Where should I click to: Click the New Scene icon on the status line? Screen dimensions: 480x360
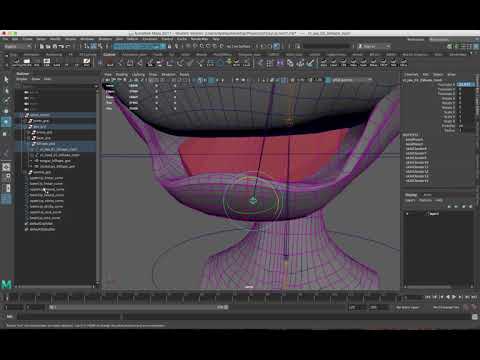[x=42, y=46]
